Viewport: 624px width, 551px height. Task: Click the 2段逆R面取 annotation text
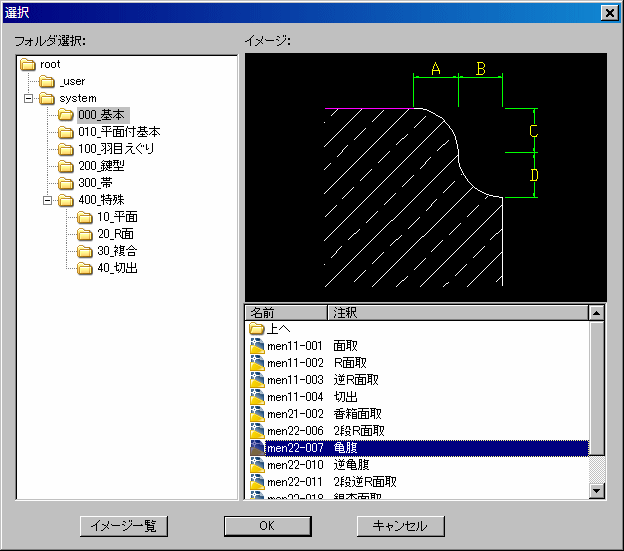[365, 482]
